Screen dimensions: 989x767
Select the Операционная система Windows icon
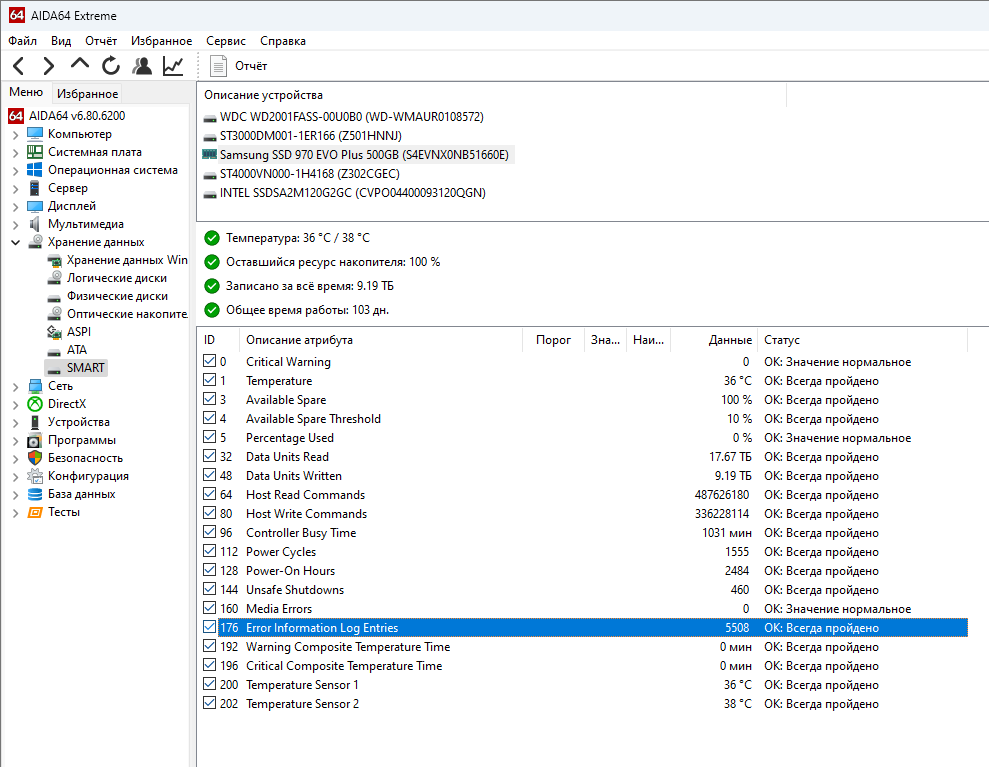coord(35,170)
